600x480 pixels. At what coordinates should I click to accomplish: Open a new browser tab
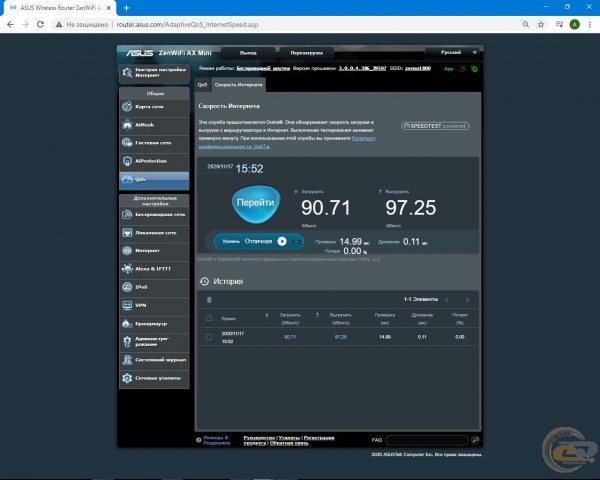[x=126, y=8]
